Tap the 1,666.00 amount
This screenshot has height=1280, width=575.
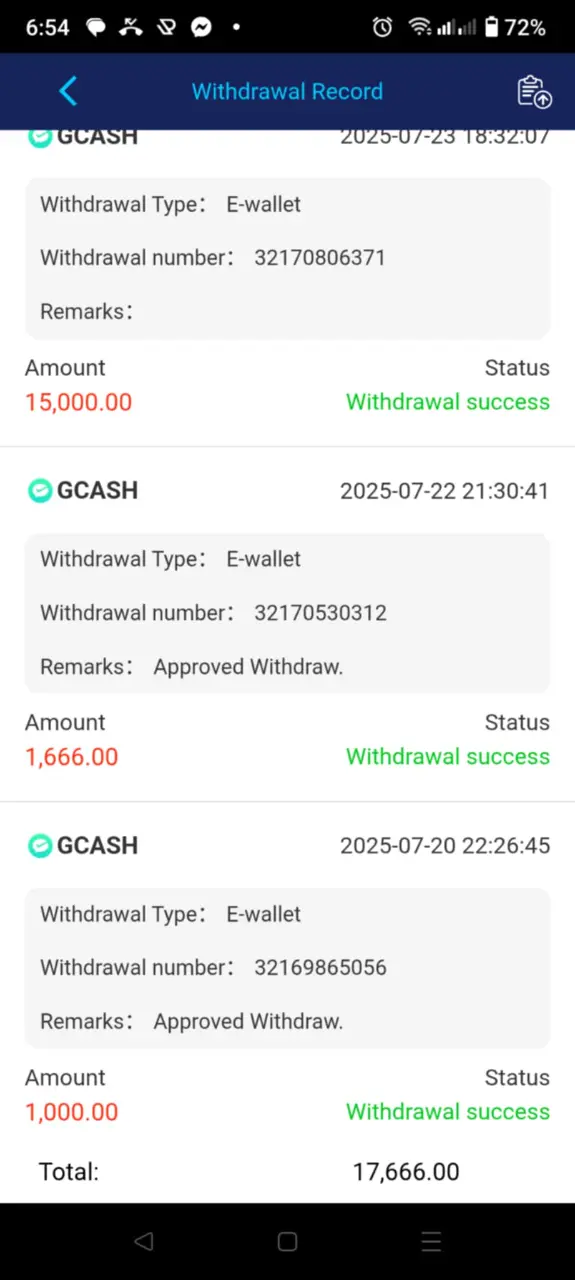click(72, 757)
